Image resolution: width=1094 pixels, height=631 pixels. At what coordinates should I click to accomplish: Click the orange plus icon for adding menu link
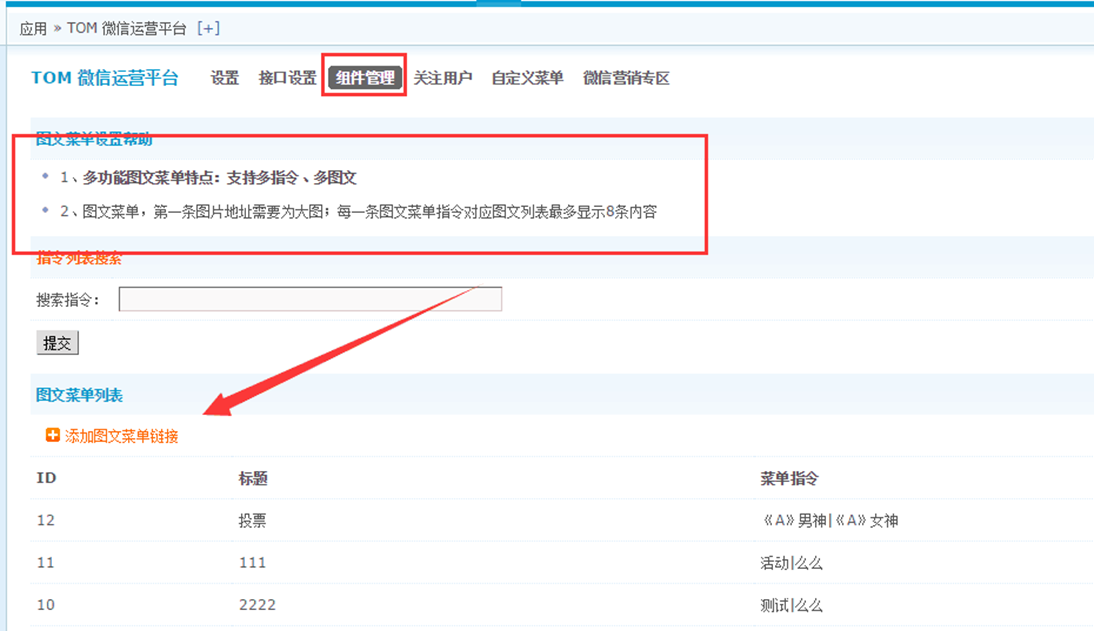click(52, 436)
